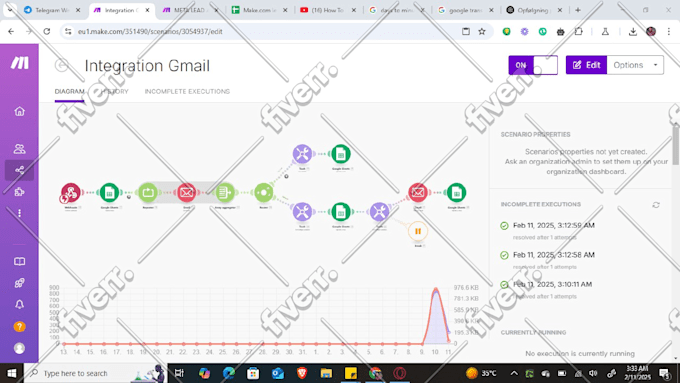Open a new browser tab

tap(578, 10)
